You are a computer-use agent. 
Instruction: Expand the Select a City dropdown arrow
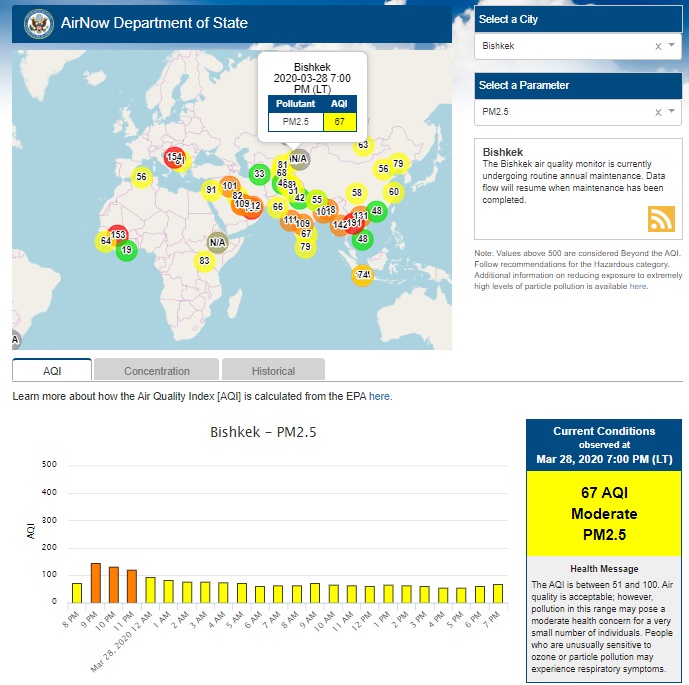click(672, 46)
